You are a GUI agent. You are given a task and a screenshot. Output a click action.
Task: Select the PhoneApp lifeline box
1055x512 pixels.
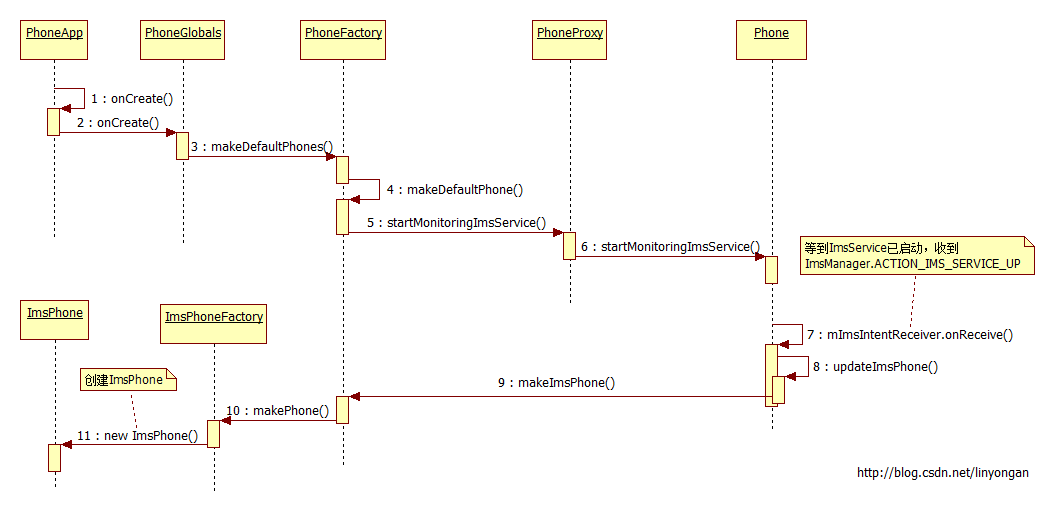tap(54, 40)
